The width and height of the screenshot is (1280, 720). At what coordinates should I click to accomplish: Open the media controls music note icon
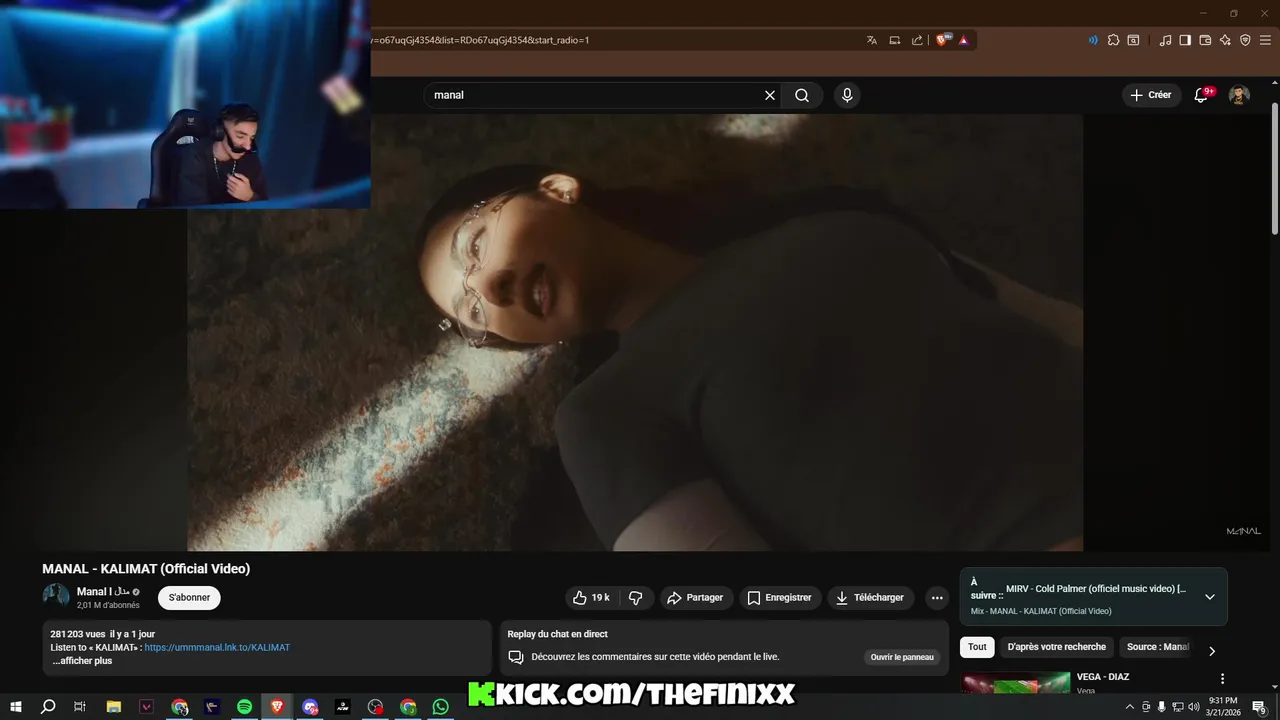1165,40
